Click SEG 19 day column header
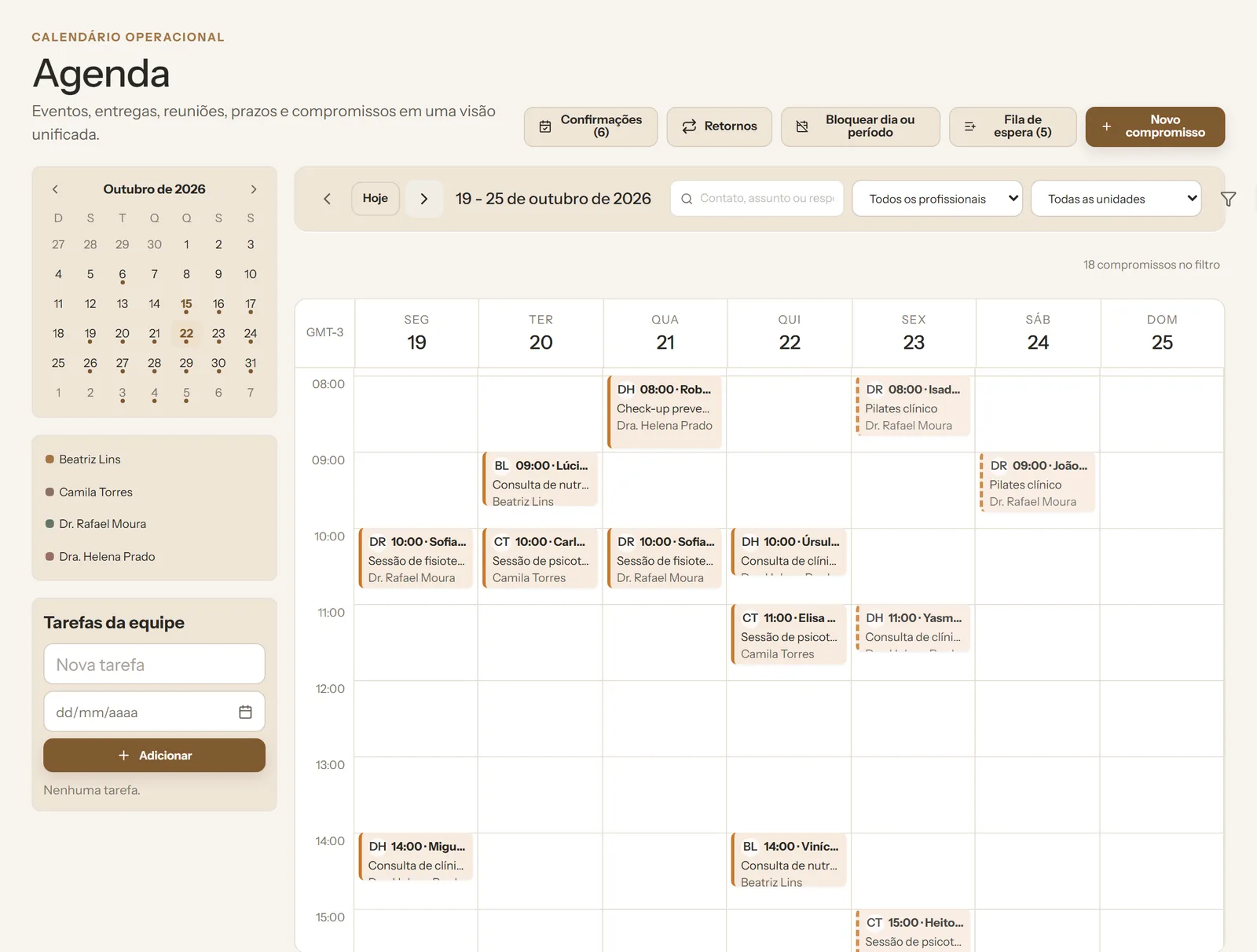Screen dimensions: 1257x952 [416, 333]
